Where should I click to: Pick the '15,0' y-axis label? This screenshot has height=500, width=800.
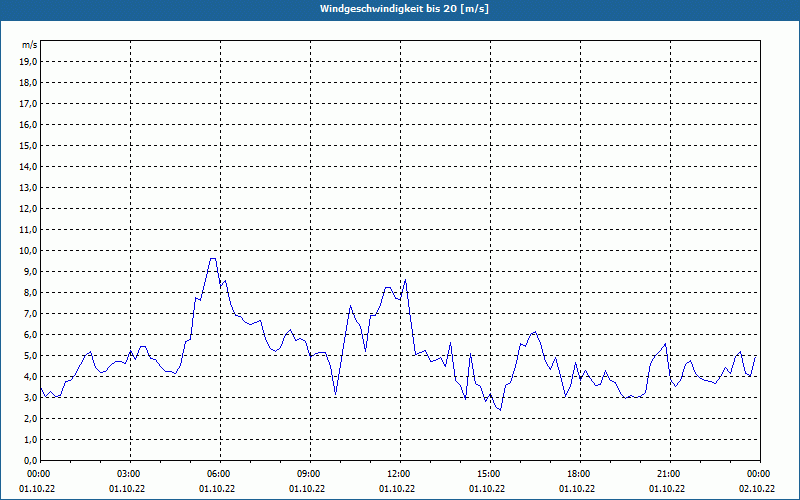(x=28, y=145)
